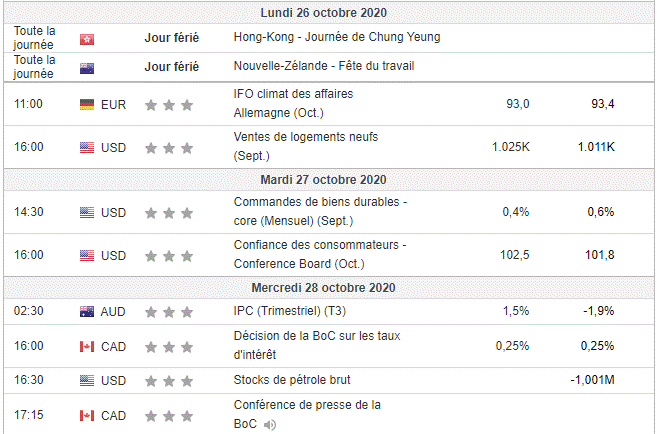Click the Hong-Kong Journée de Chung Yeung holiday

click(x=335, y=37)
